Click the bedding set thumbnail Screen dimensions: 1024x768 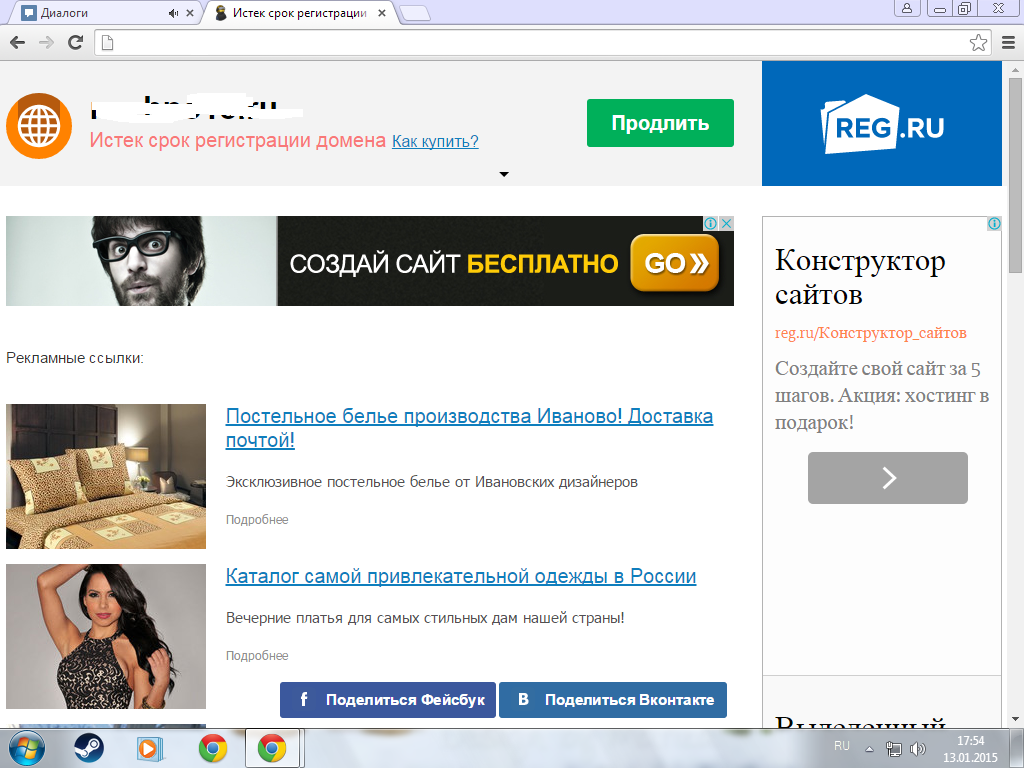pyautogui.click(x=106, y=476)
